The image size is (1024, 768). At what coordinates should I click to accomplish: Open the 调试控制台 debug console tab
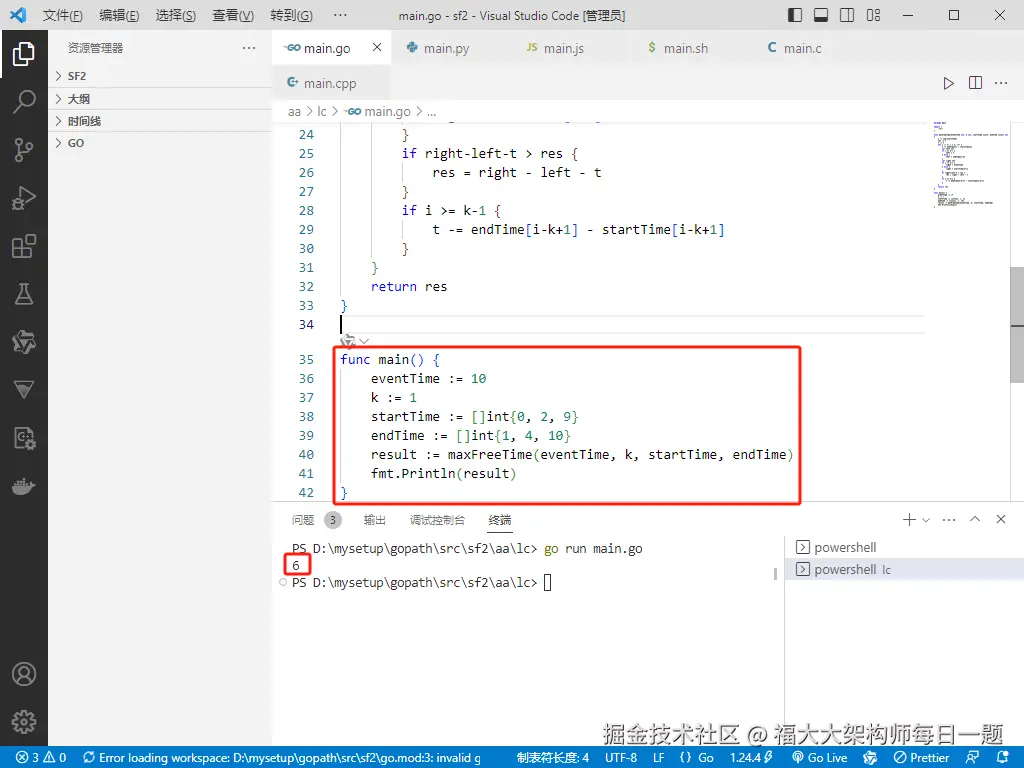[x=437, y=520]
